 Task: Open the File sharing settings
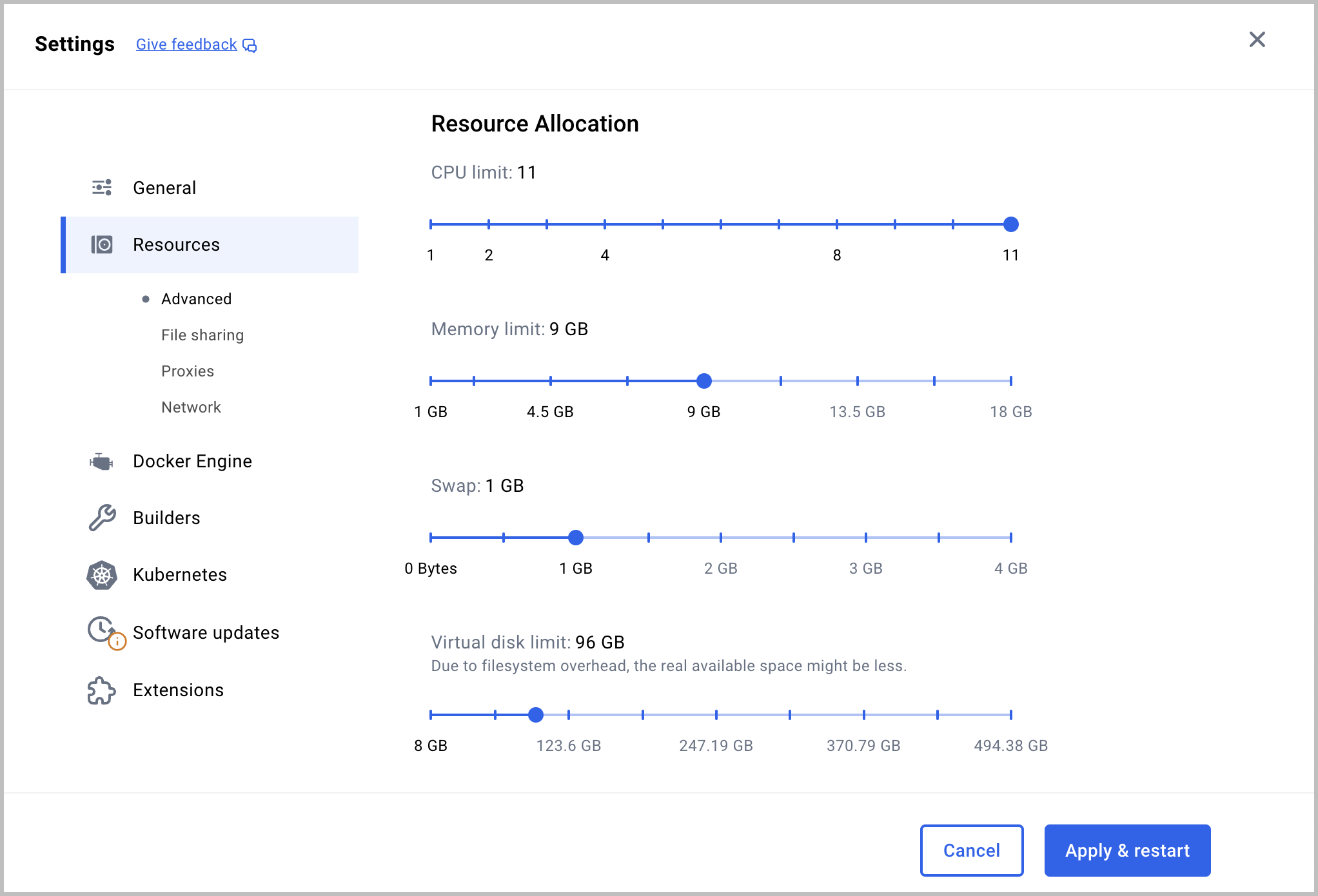point(203,334)
